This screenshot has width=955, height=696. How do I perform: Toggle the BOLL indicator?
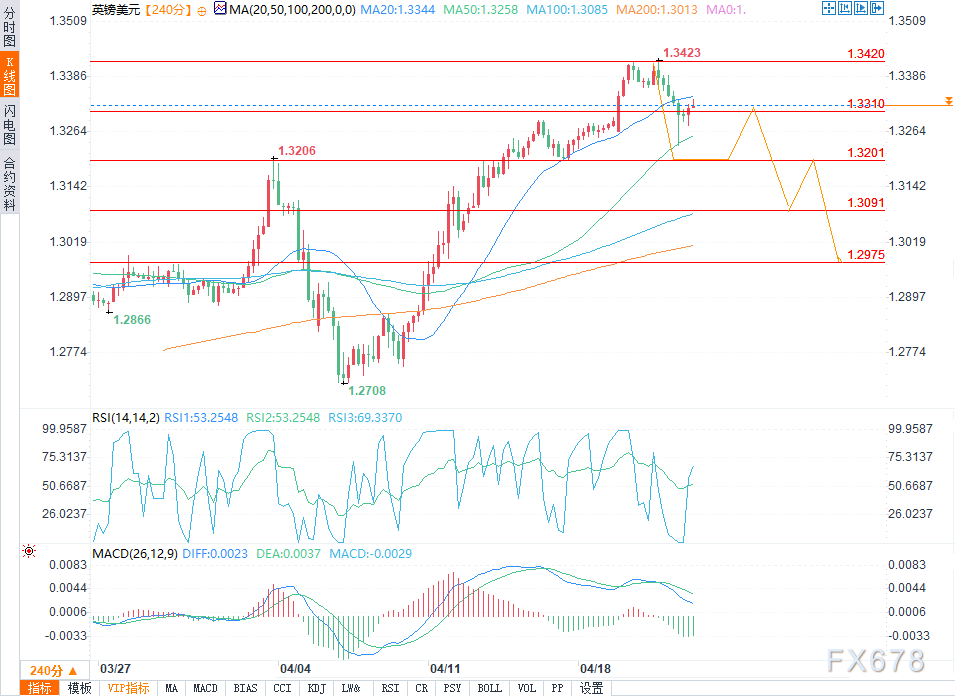point(490,688)
